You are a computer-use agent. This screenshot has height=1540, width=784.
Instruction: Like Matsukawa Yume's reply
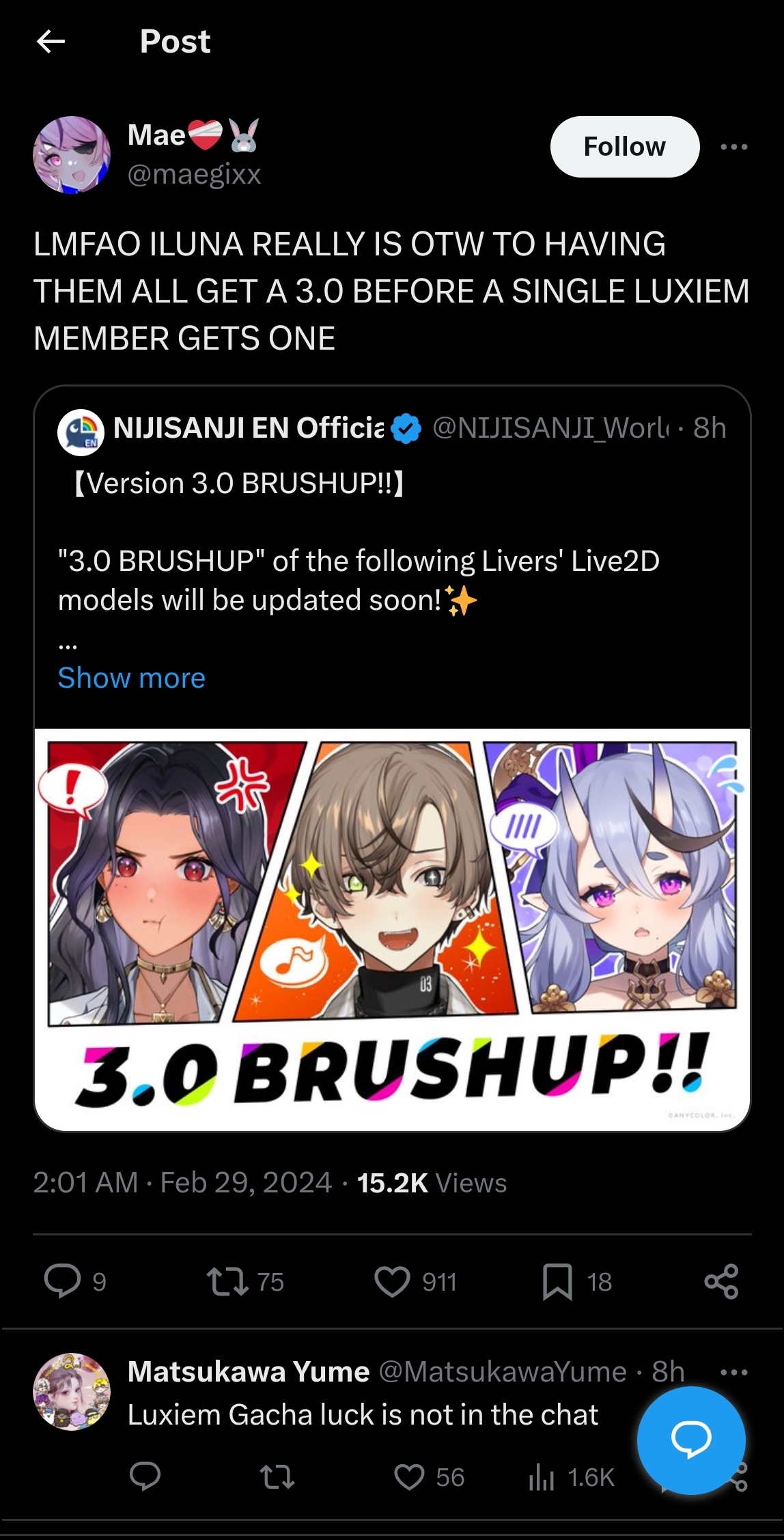point(410,1477)
